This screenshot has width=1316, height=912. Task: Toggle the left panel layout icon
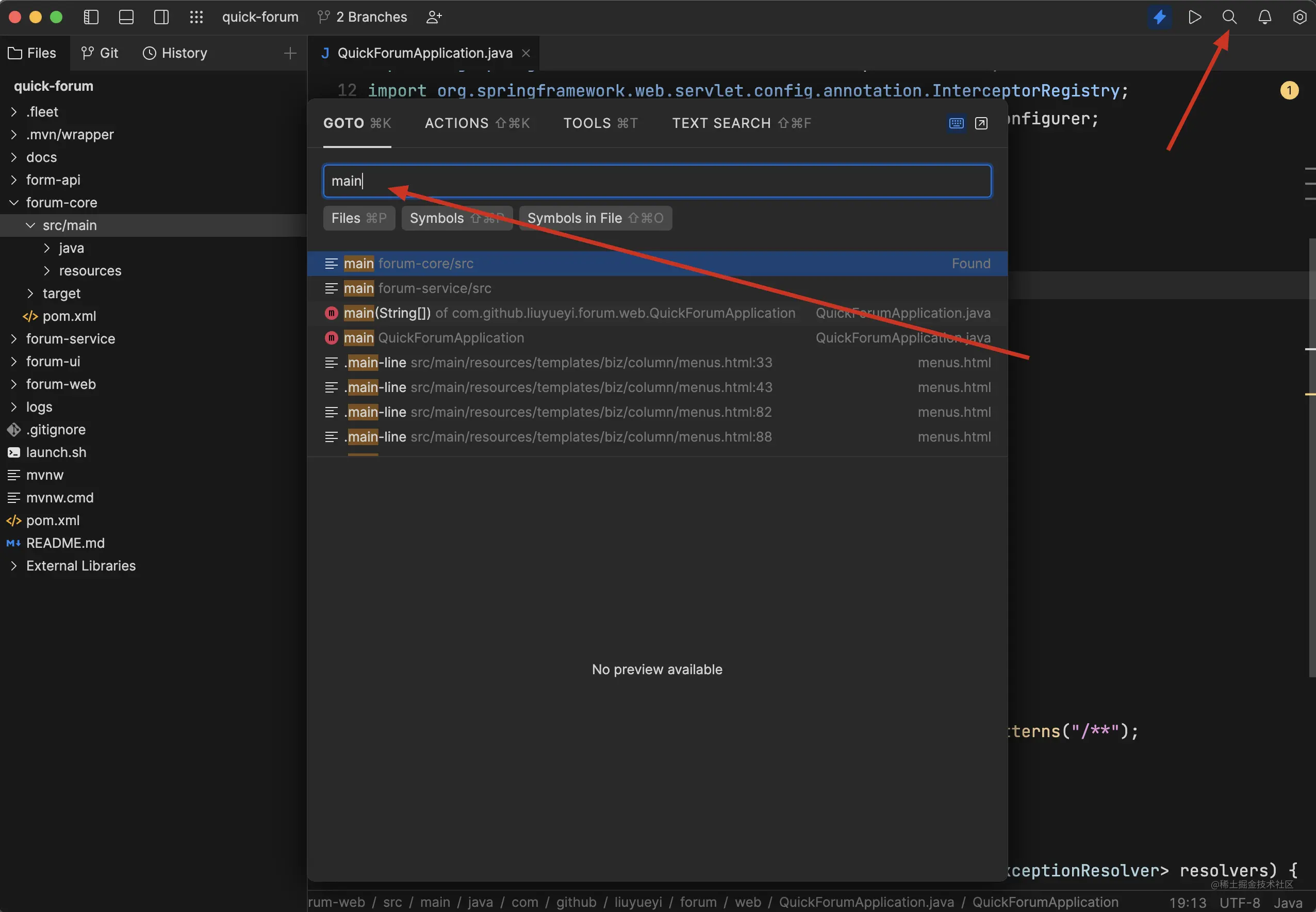tap(91, 17)
